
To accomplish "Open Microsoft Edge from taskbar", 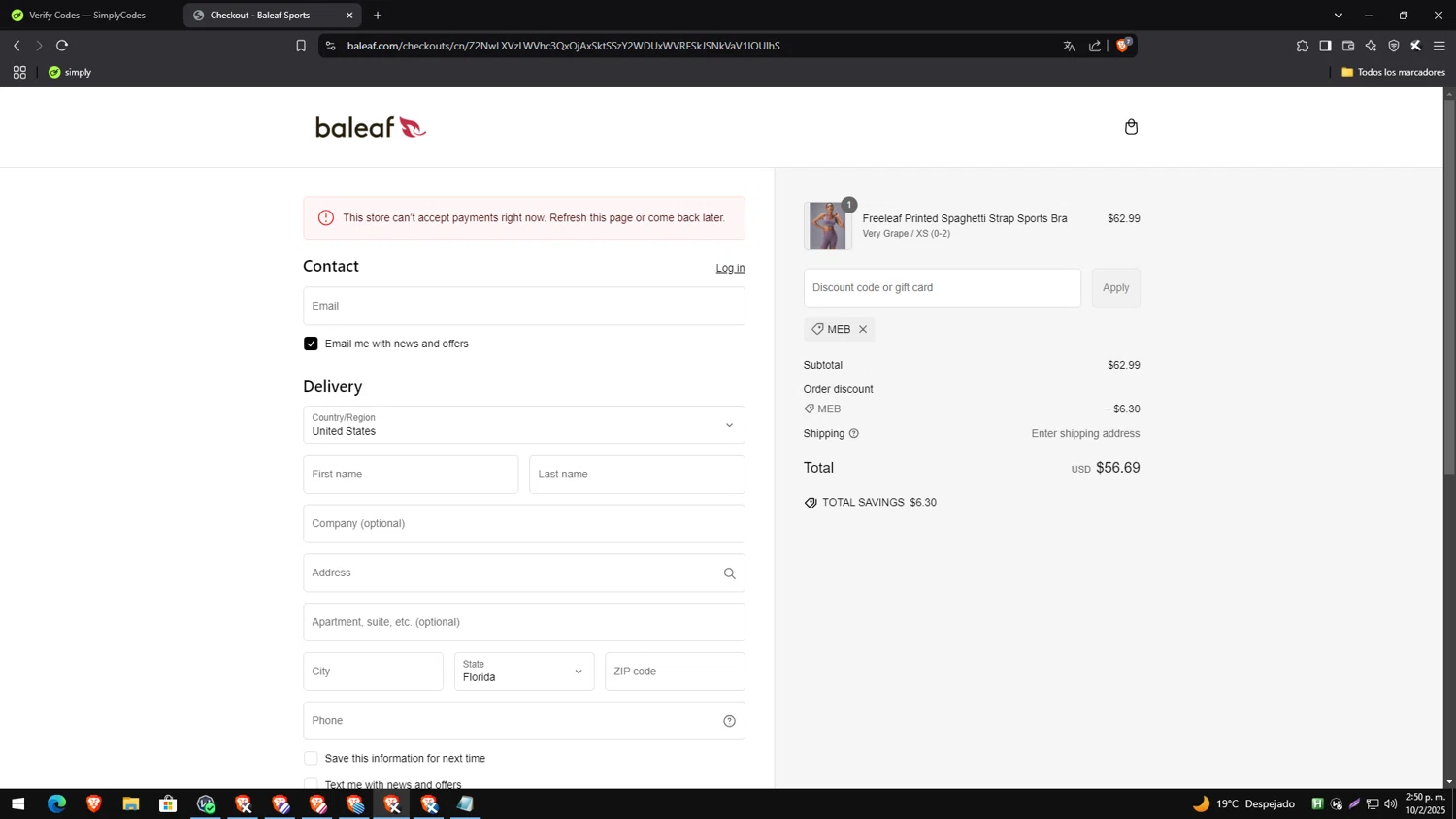I will click(x=56, y=803).
